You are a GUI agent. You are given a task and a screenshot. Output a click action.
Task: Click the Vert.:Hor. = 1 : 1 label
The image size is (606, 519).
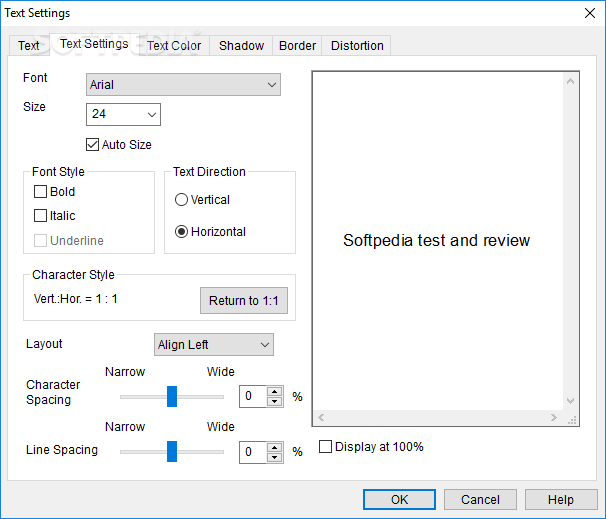(76, 299)
